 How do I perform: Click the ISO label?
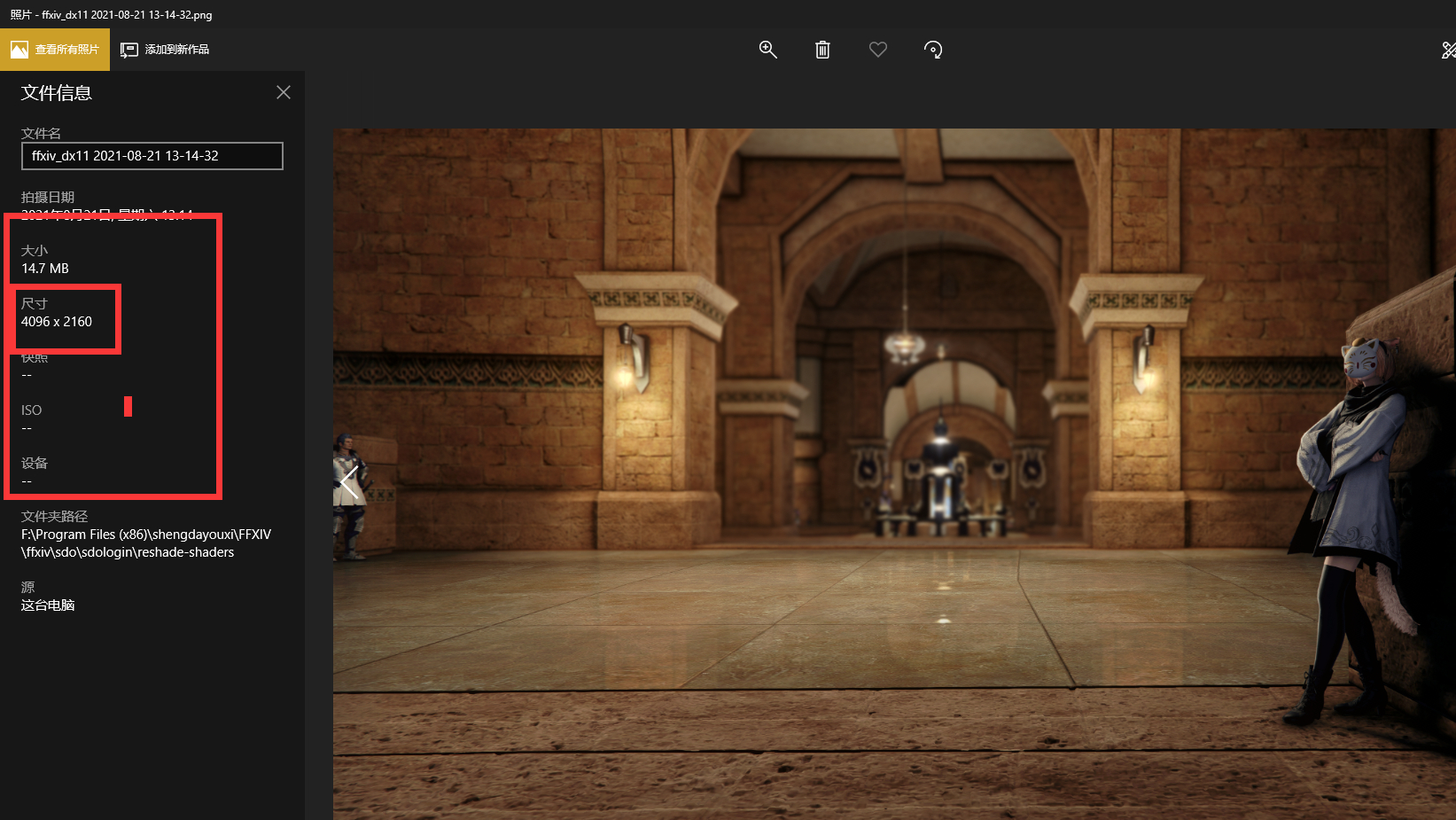[32, 410]
